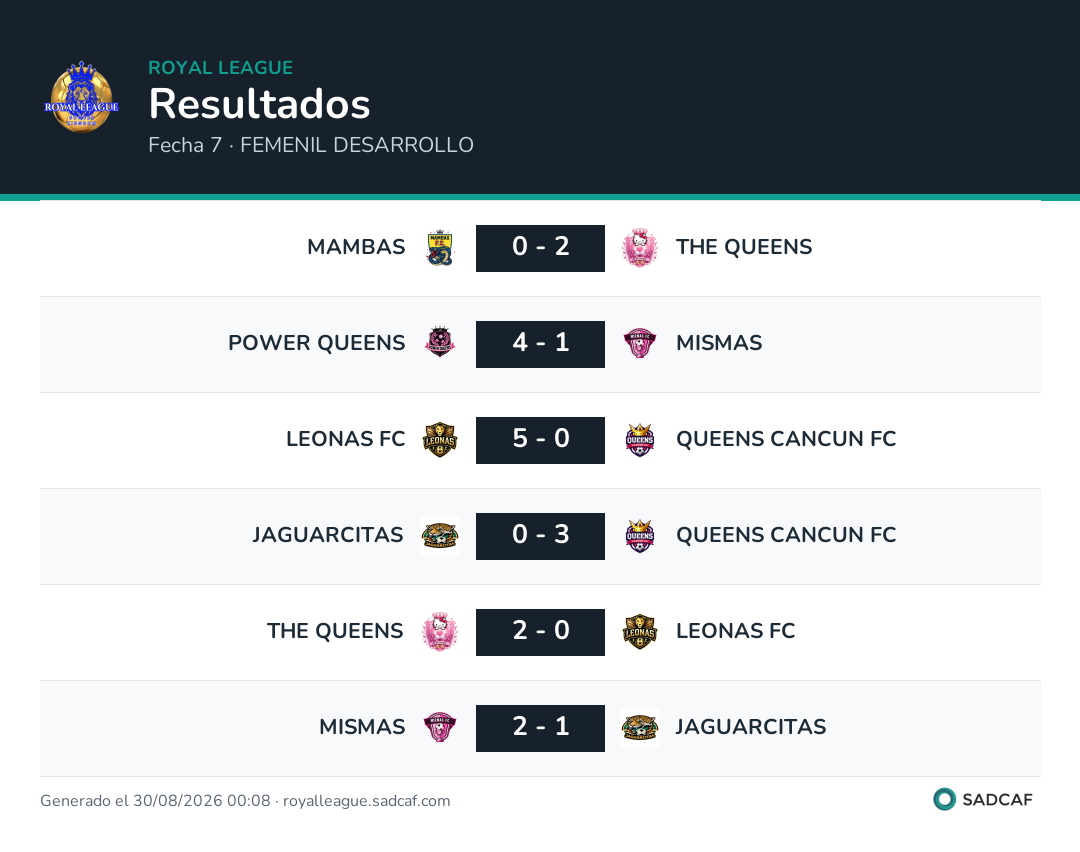Select the 0 - 2 score box
Image resolution: width=1080 pixels, height=852 pixels.
(541, 248)
